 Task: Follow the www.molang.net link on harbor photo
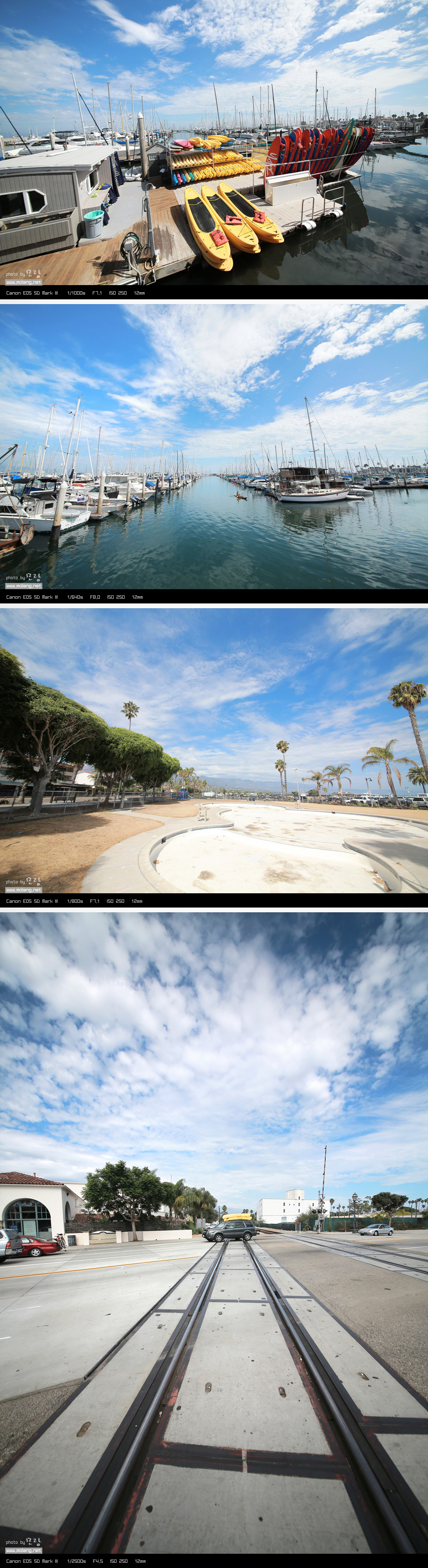24,586
